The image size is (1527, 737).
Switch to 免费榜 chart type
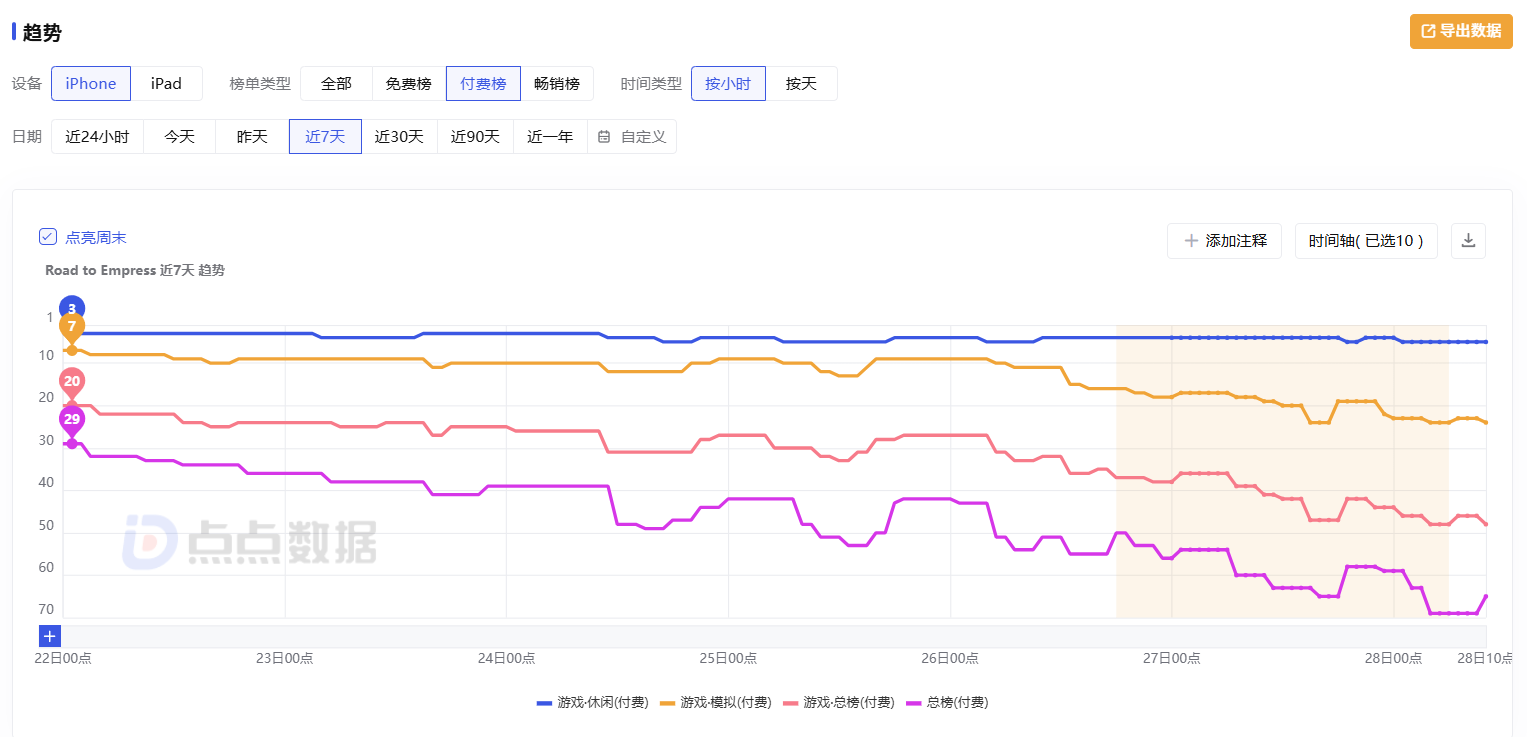click(x=408, y=84)
